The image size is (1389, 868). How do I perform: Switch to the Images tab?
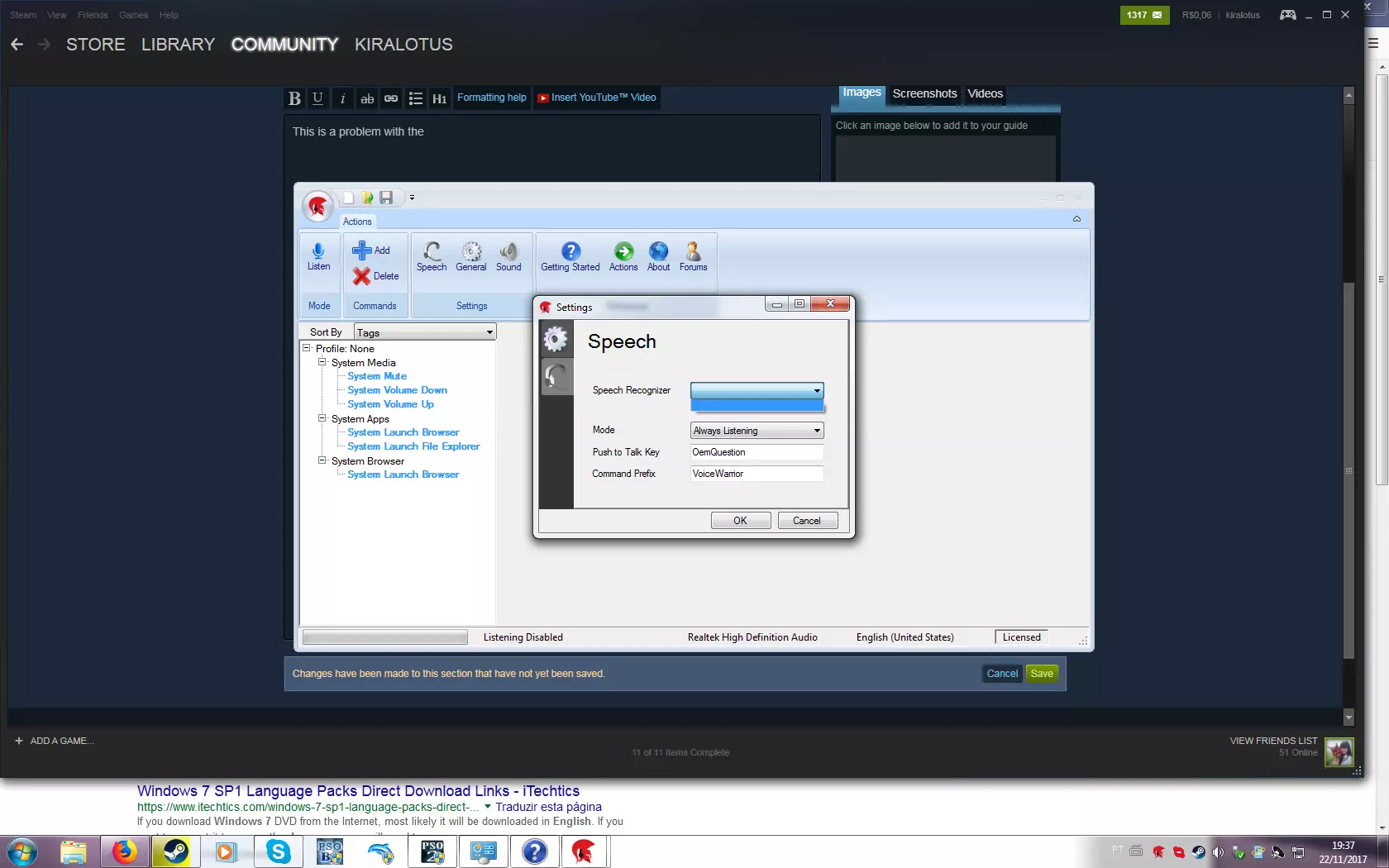coord(862,93)
